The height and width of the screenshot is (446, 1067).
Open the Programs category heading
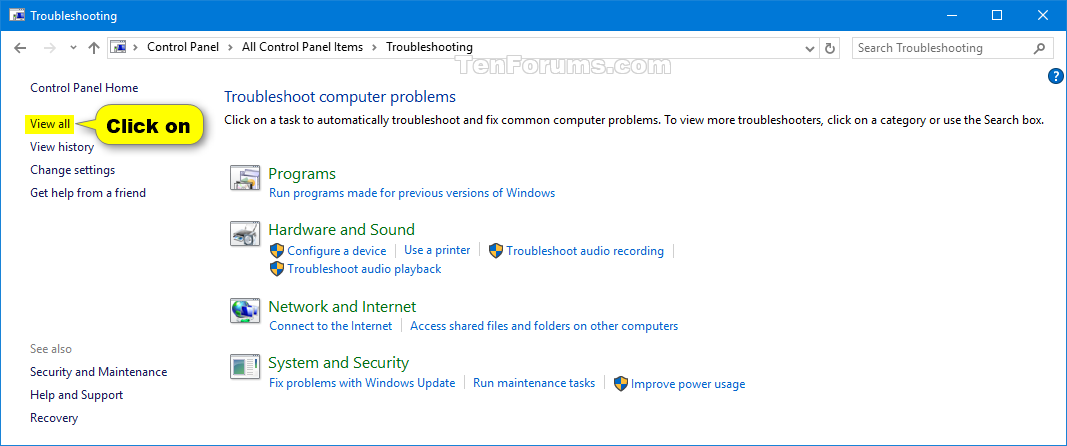pyautogui.click(x=302, y=174)
